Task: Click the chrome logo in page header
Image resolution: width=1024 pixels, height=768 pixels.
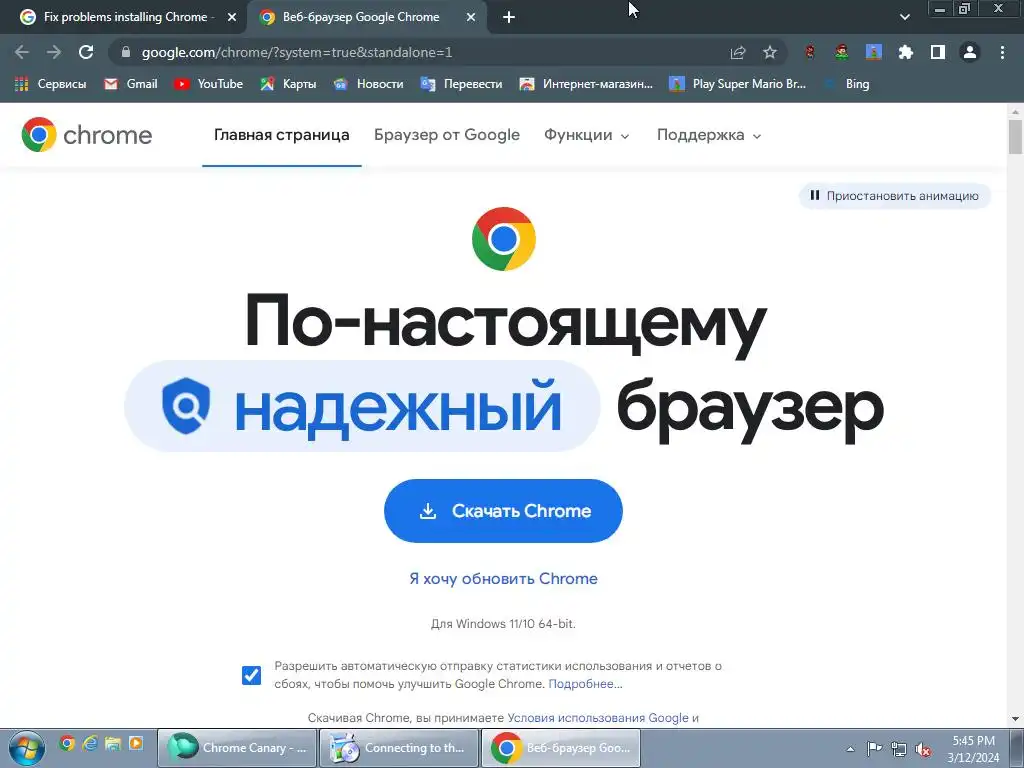Action: (x=86, y=135)
